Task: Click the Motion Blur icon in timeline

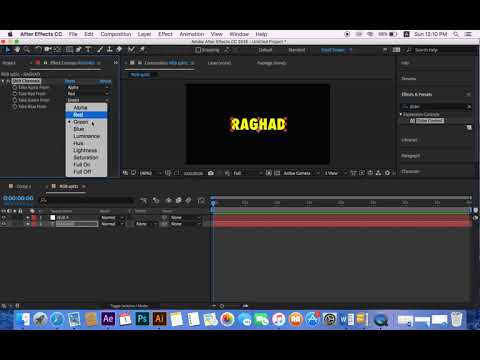Action: (188, 200)
